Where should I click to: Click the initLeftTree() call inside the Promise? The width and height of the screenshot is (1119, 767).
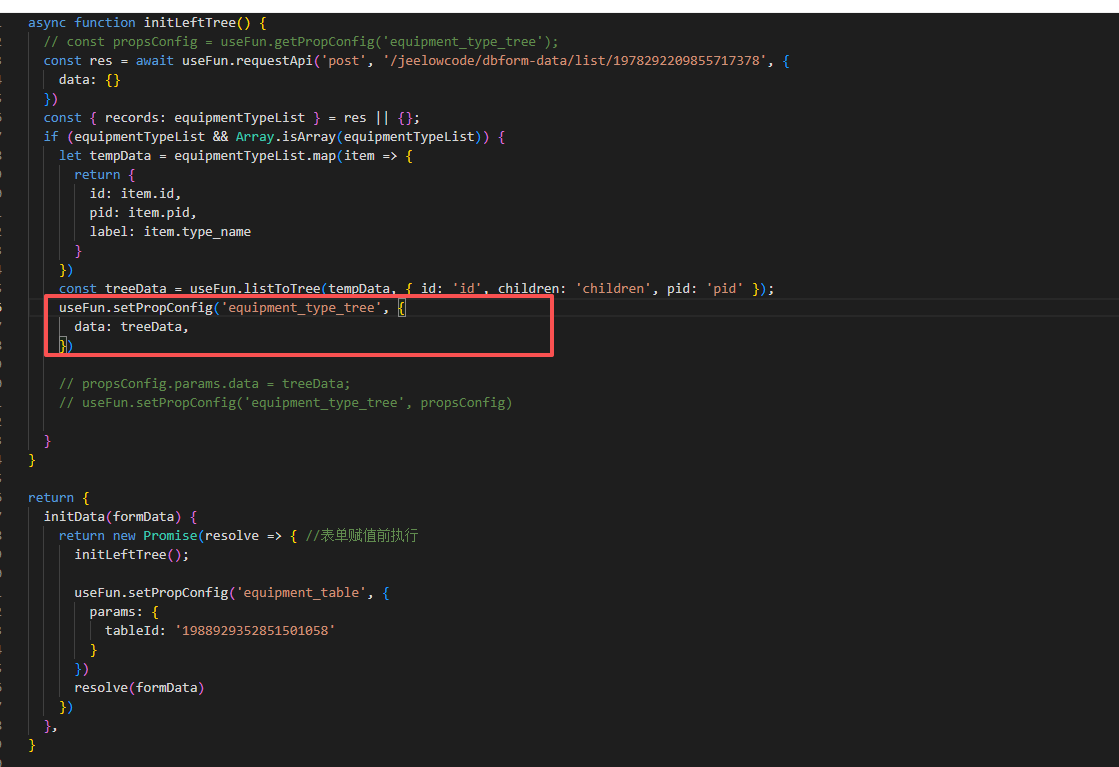point(131,554)
